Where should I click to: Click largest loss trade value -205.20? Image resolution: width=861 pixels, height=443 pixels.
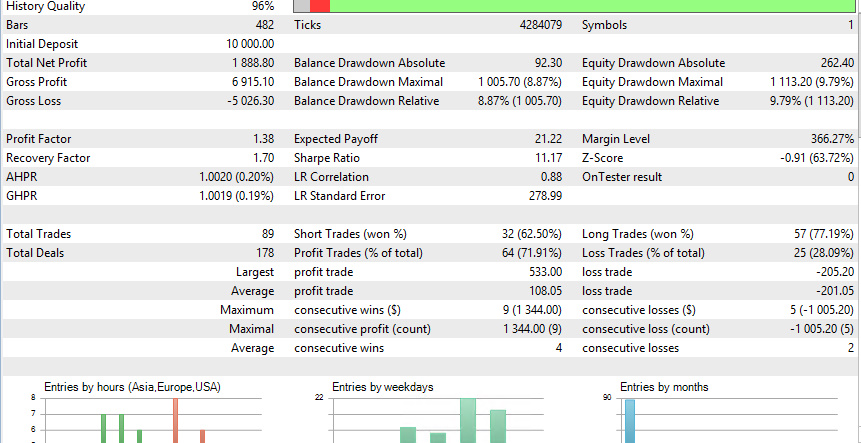[x=835, y=272]
